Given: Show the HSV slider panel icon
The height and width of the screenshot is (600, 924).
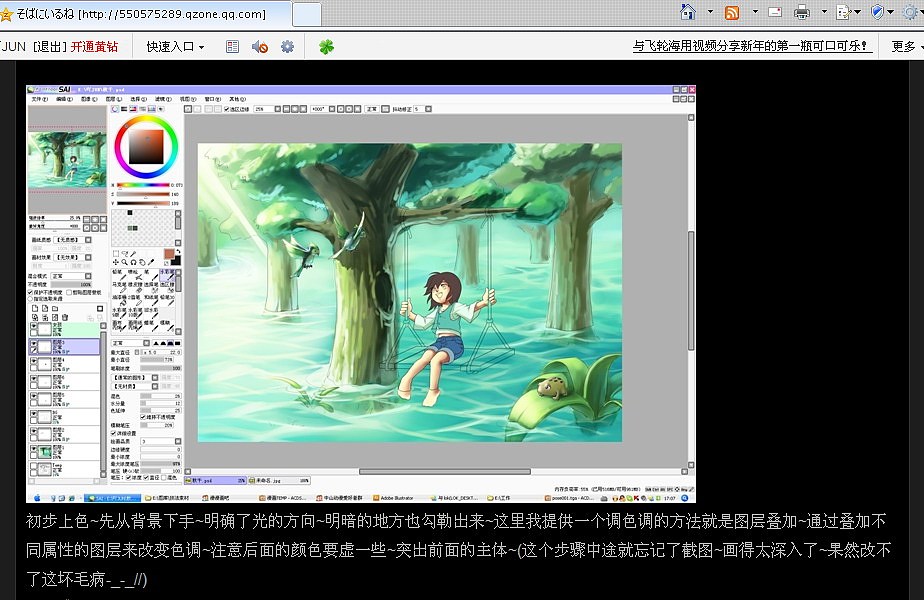Looking at the screenshot, I should tap(133, 109).
